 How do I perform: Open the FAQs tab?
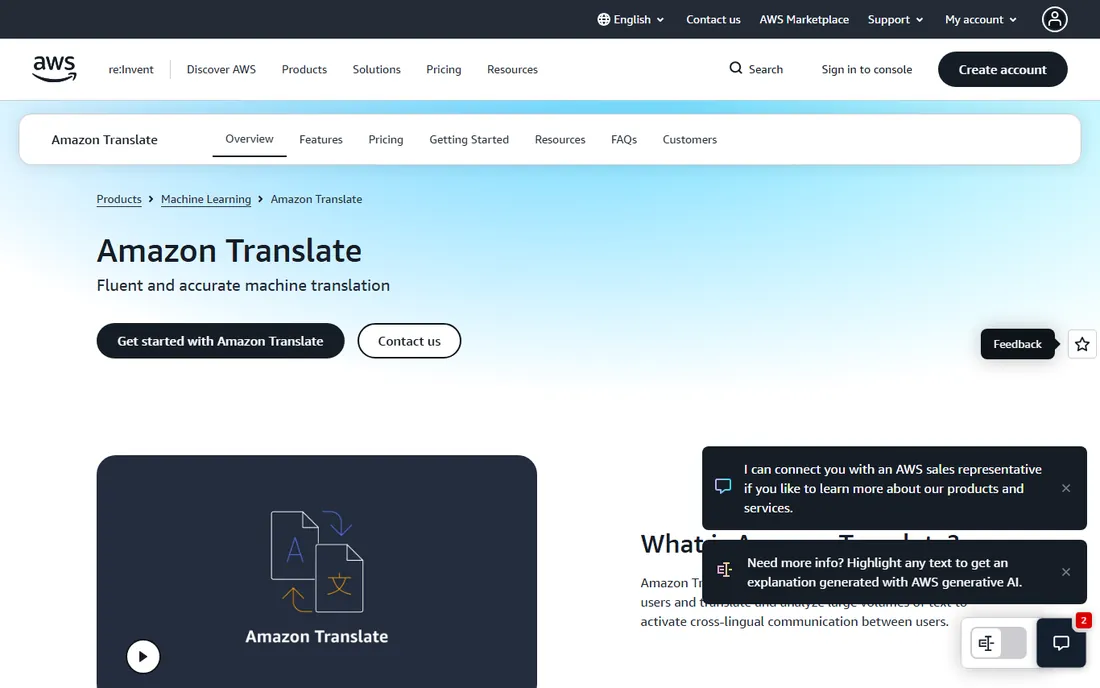tap(624, 139)
